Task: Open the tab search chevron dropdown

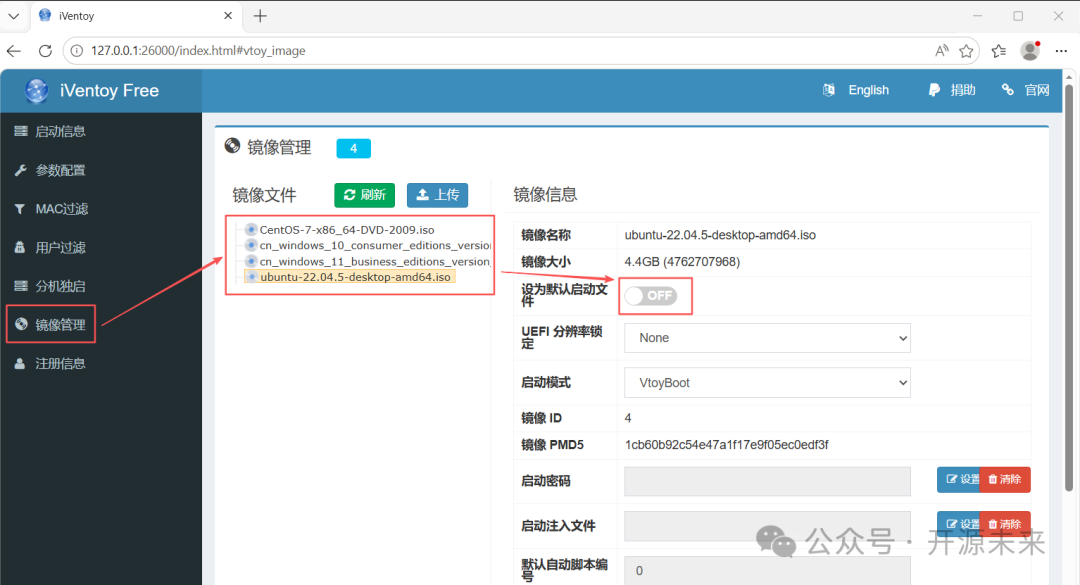Action: tap(14, 16)
